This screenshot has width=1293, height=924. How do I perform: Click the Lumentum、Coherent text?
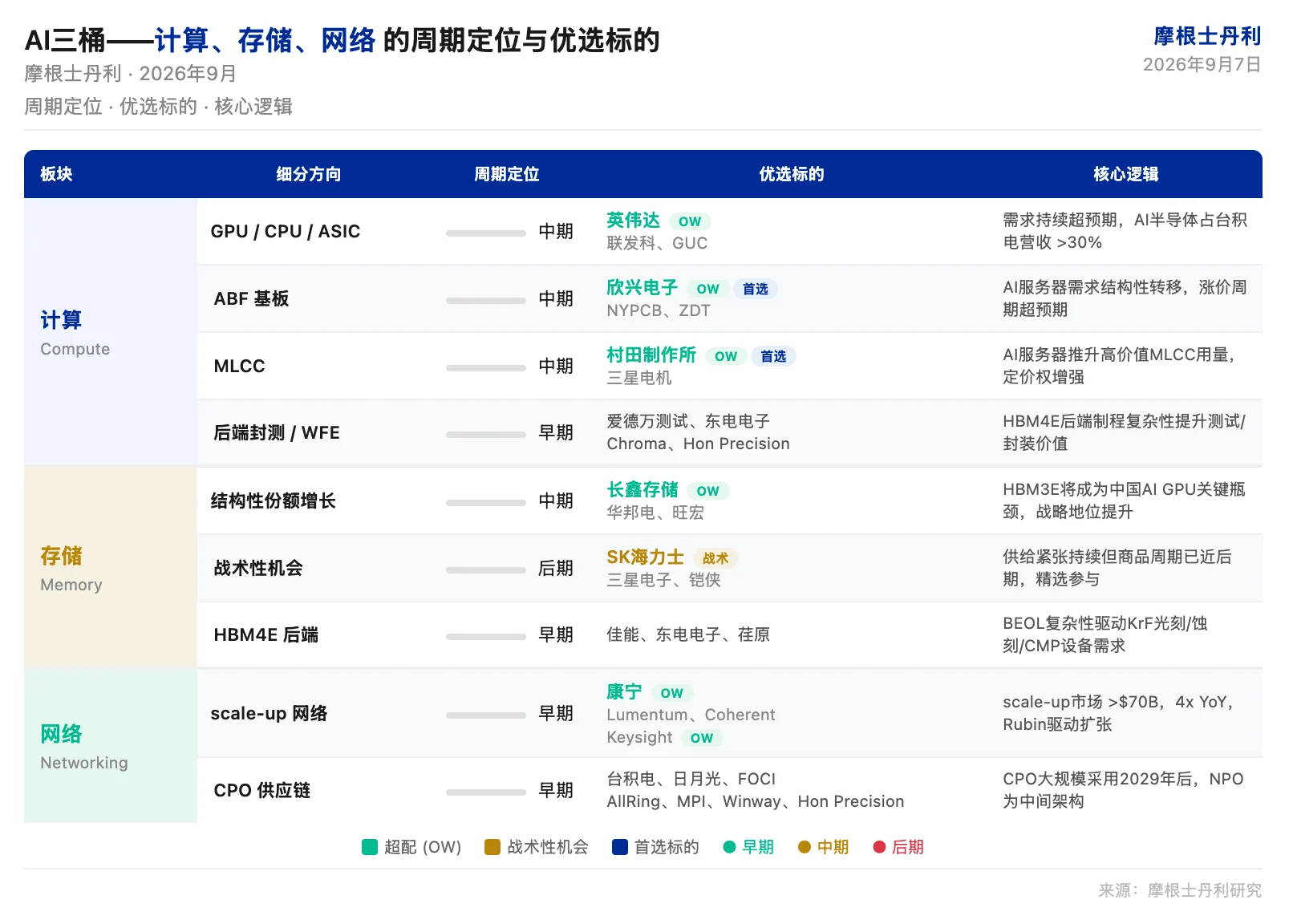691,715
